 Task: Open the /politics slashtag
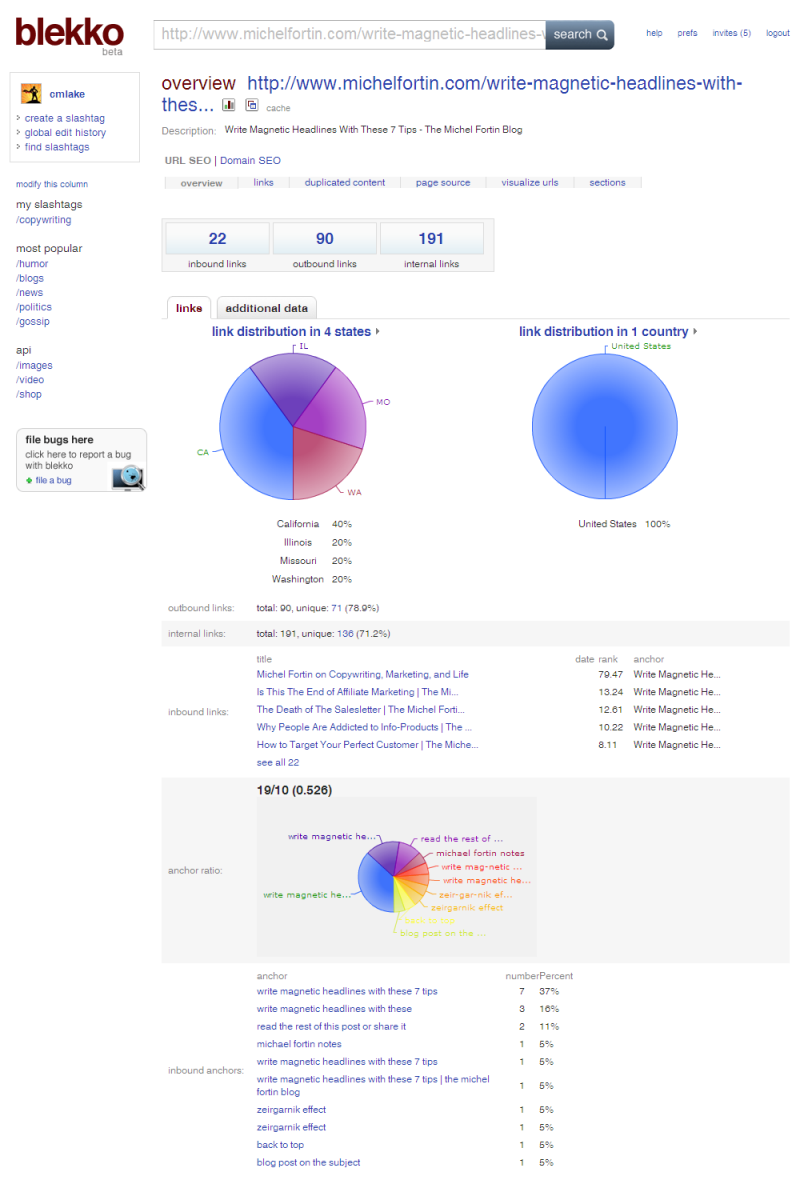pyautogui.click(x=34, y=307)
